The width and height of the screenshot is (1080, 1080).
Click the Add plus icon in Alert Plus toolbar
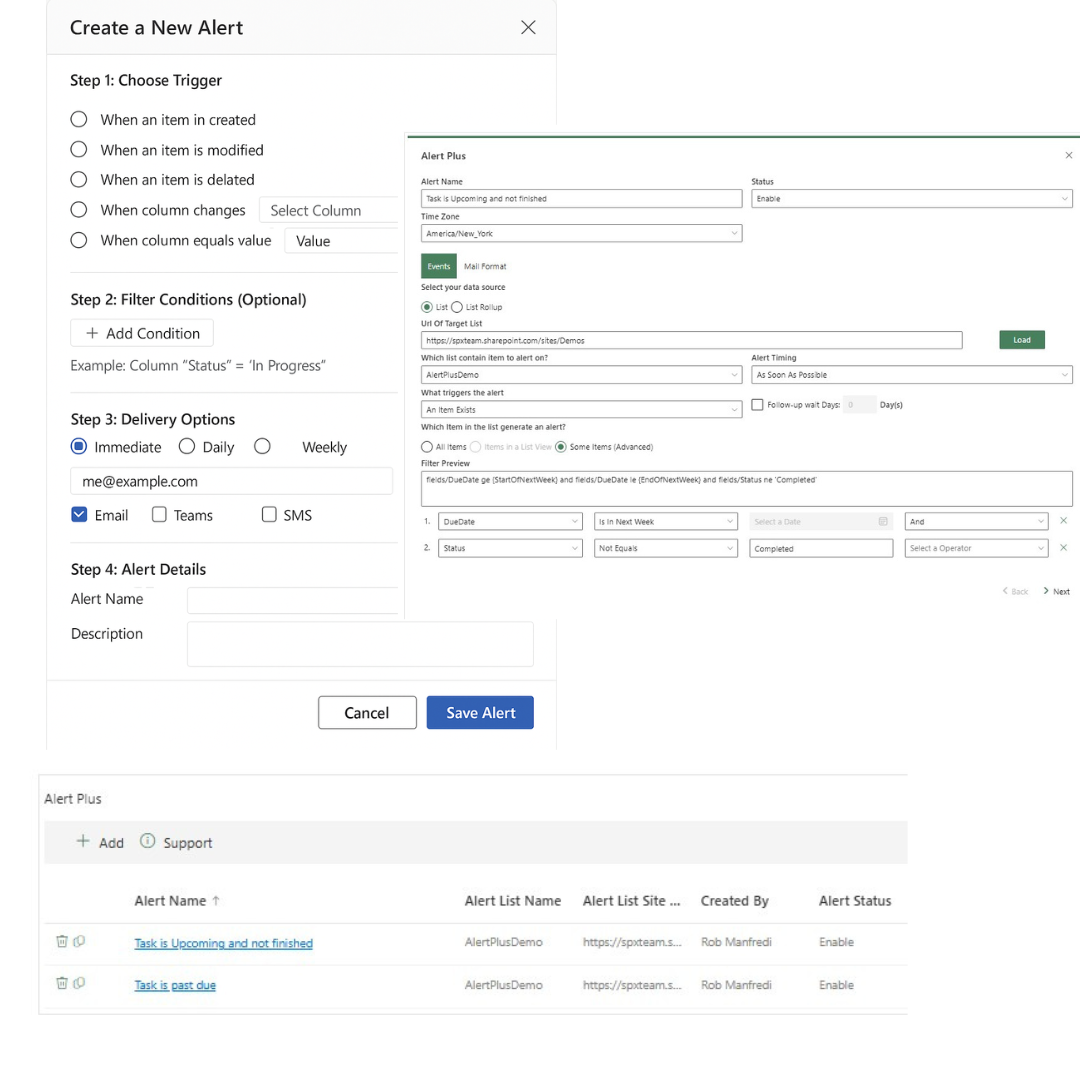tap(83, 842)
